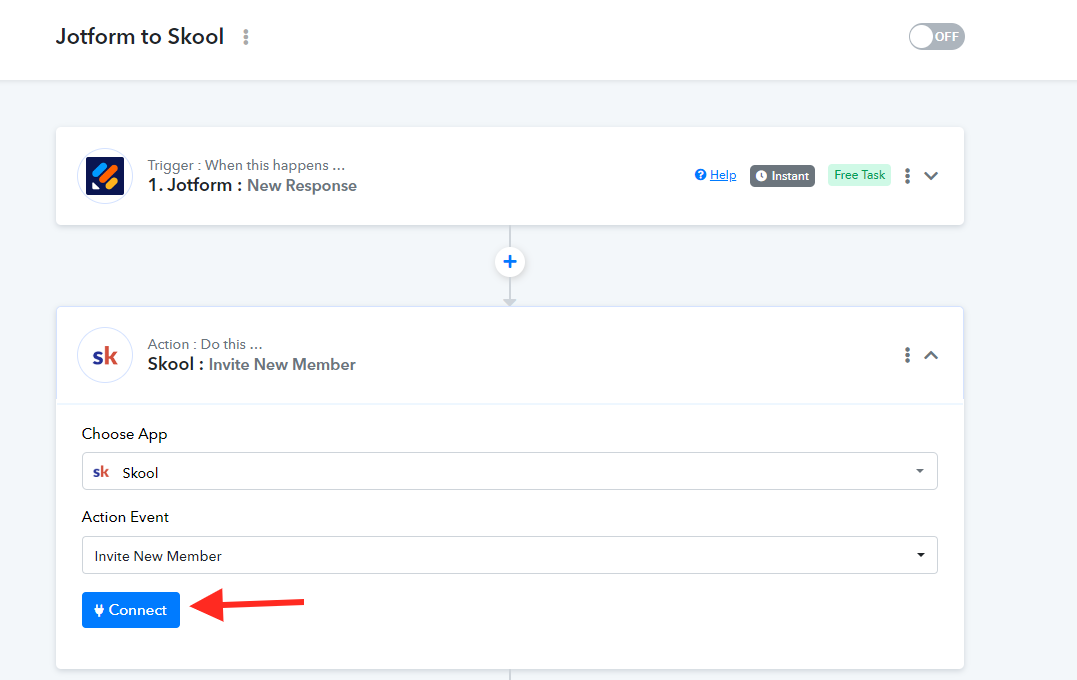This screenshot has width=1077, height=680.
Task: Click the Choose App dropdown arrow
Action: tap(920, 471)
